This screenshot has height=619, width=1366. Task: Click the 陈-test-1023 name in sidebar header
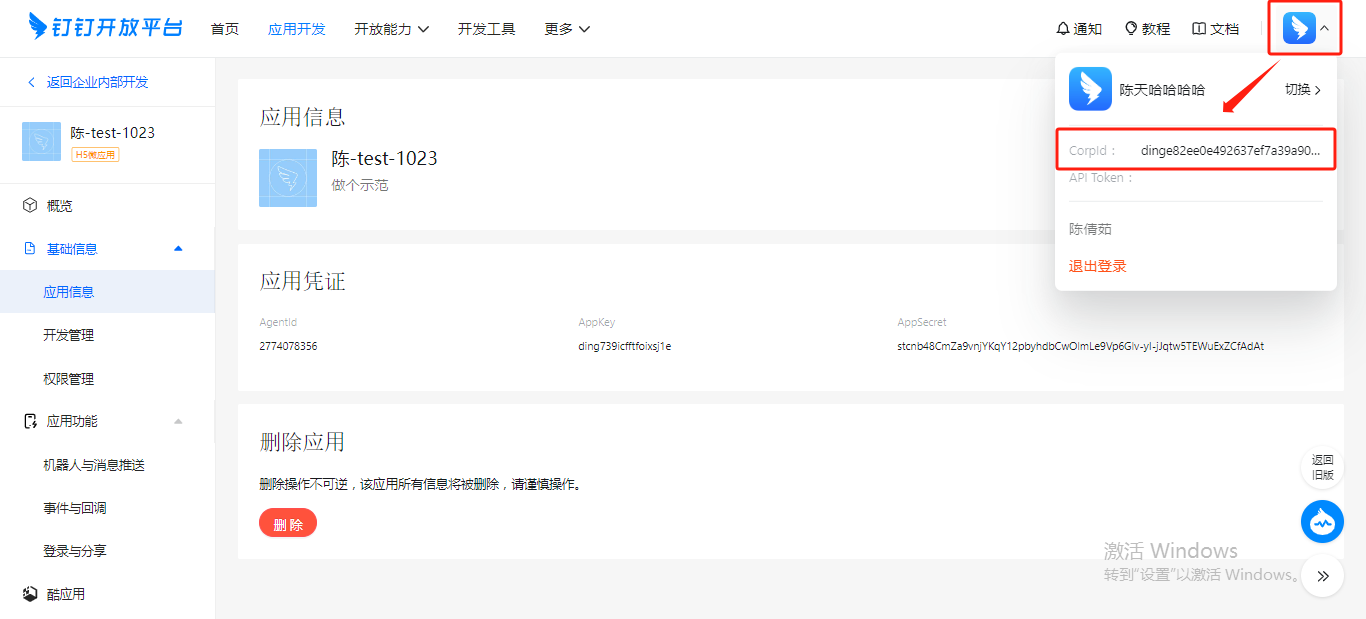[113, 133]
